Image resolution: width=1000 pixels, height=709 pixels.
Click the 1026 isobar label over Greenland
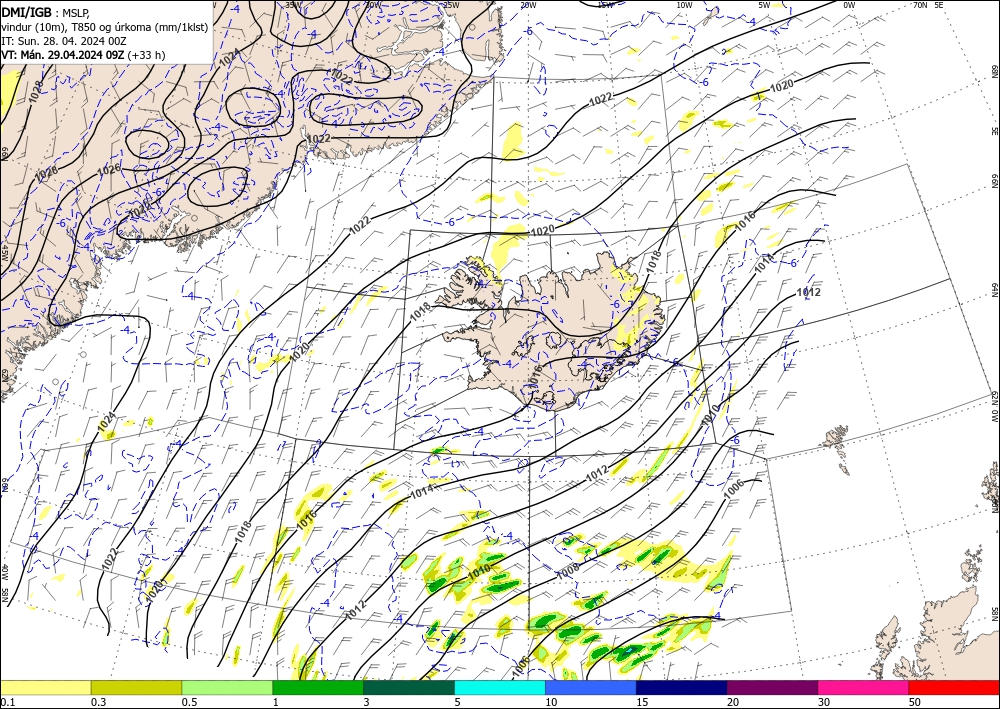point(109,170)
